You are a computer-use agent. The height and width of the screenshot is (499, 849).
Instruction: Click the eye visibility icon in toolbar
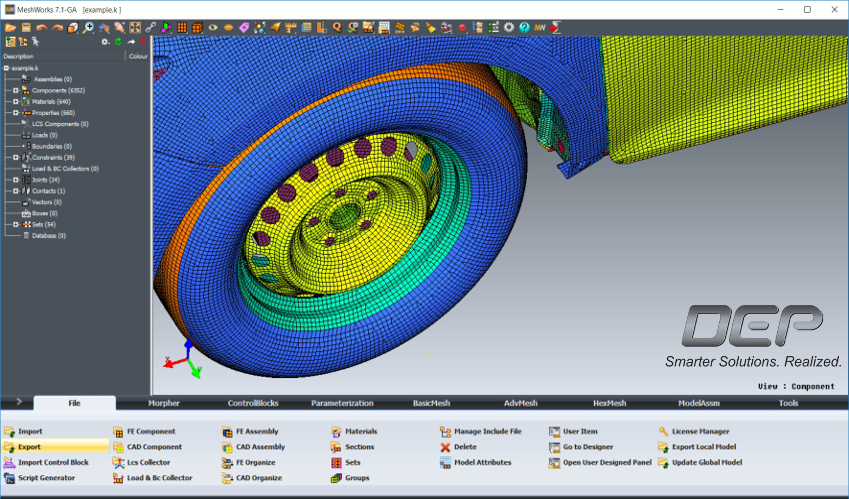[x=213, y=28]
